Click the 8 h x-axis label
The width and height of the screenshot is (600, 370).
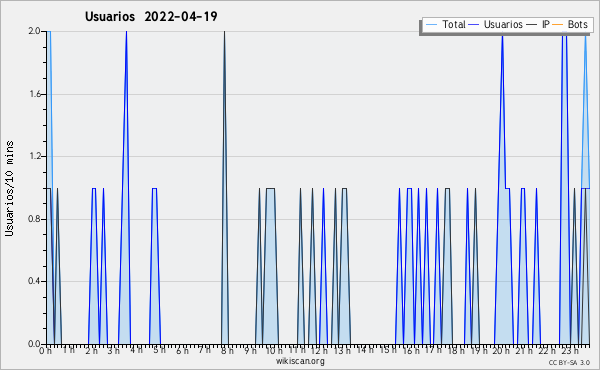[227, 351]
